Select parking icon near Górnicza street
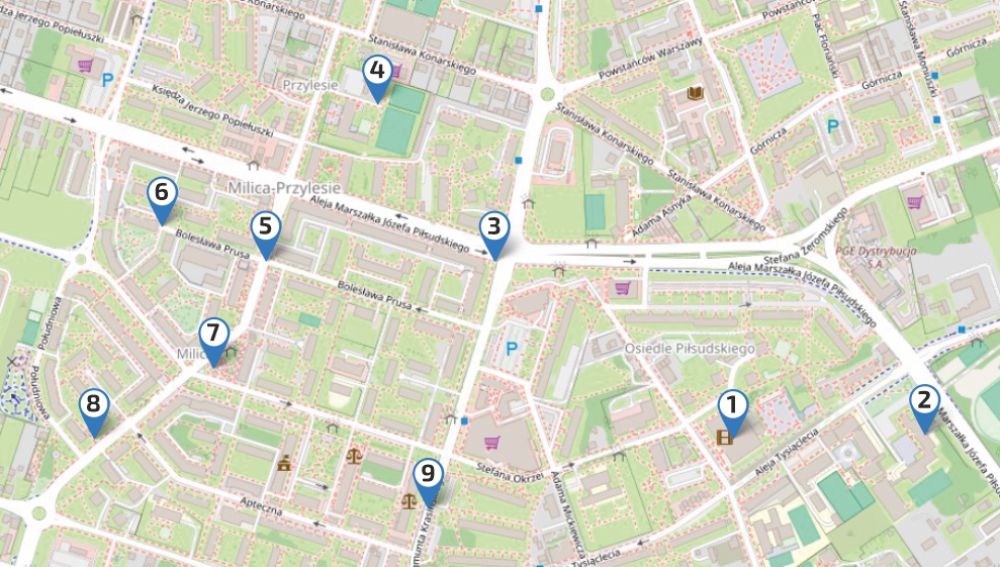Viewport: 1000px width, 567px height. (832, 126)
